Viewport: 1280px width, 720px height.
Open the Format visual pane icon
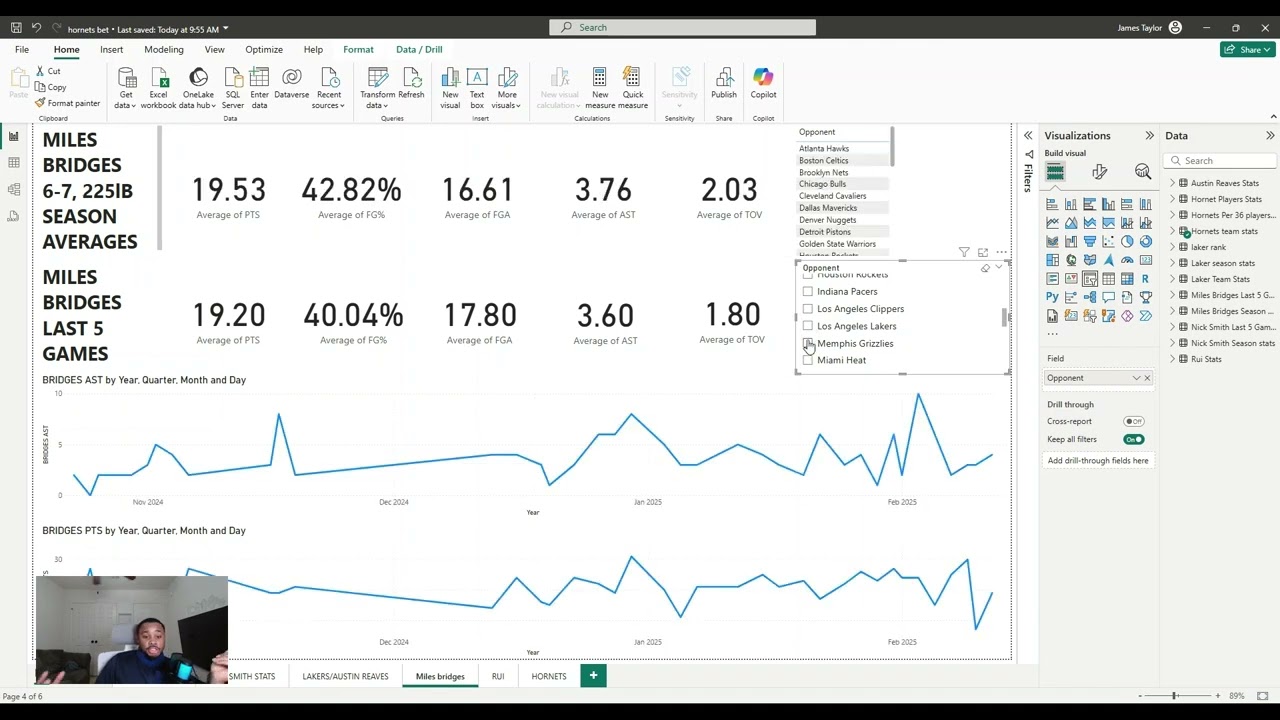click(x=1099, y=172)
